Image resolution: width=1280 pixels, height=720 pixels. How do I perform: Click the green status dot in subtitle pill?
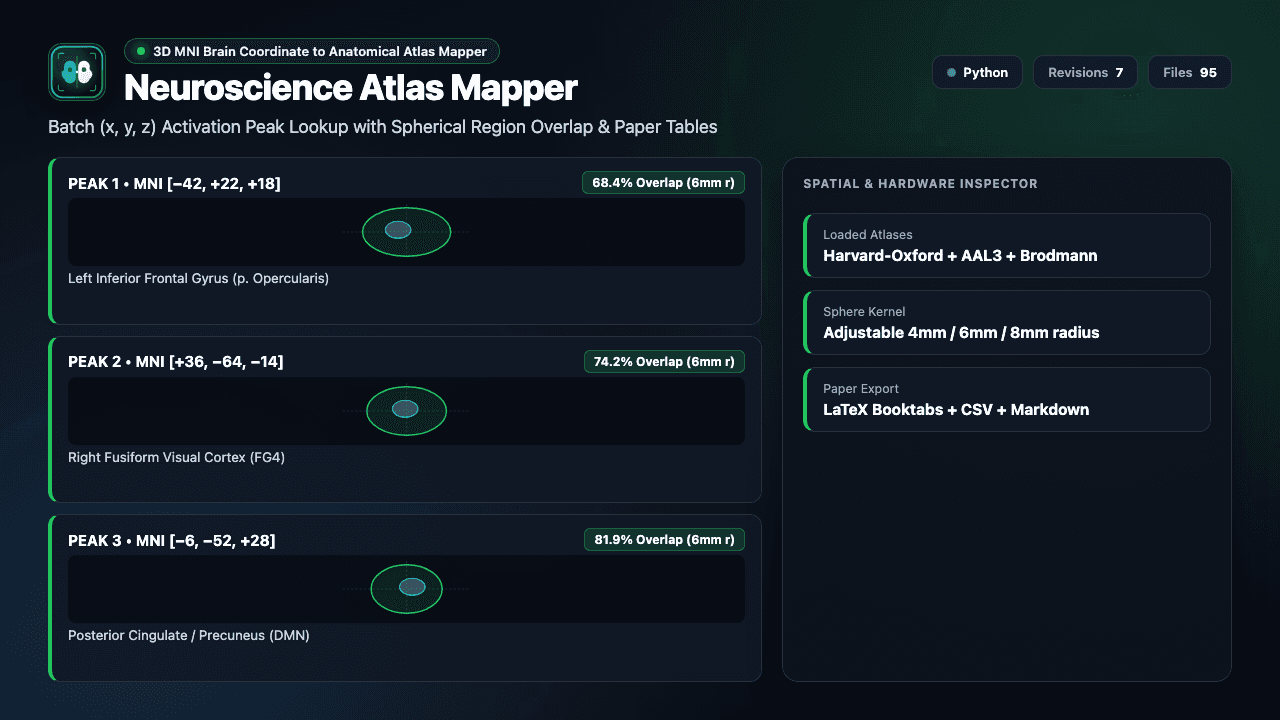click(x=141, y=51)
